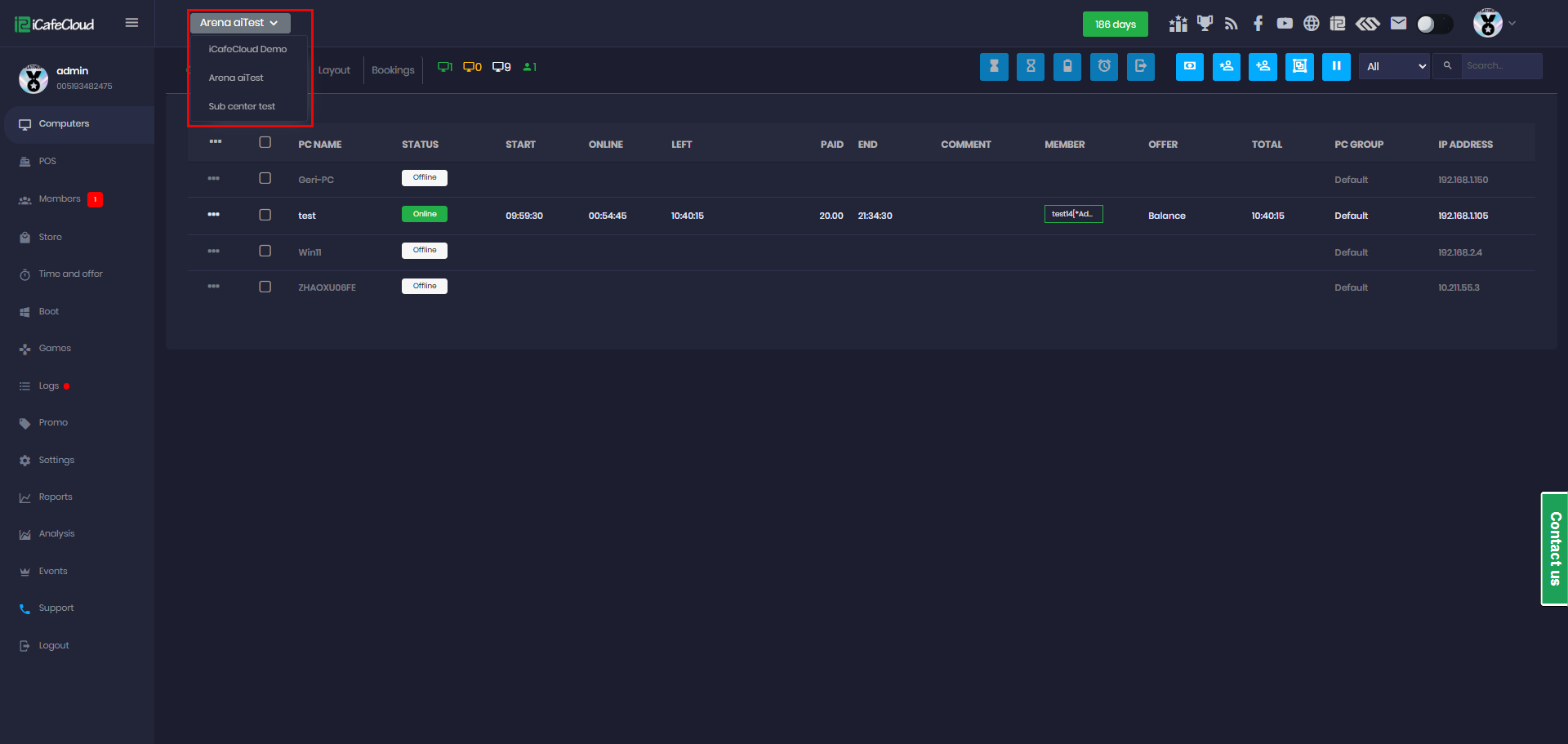Click the envelope mail icon

[1398, 24]
